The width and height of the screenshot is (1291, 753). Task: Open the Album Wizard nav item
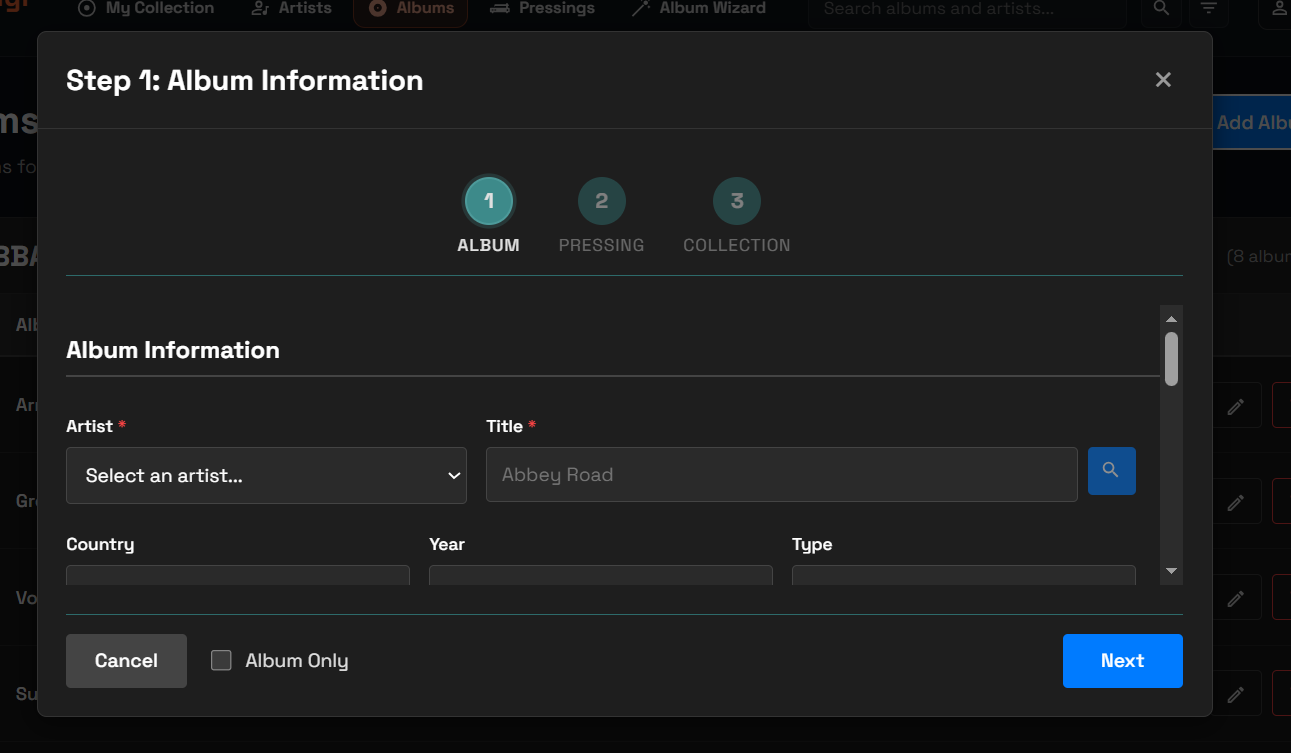click(698, 9)
